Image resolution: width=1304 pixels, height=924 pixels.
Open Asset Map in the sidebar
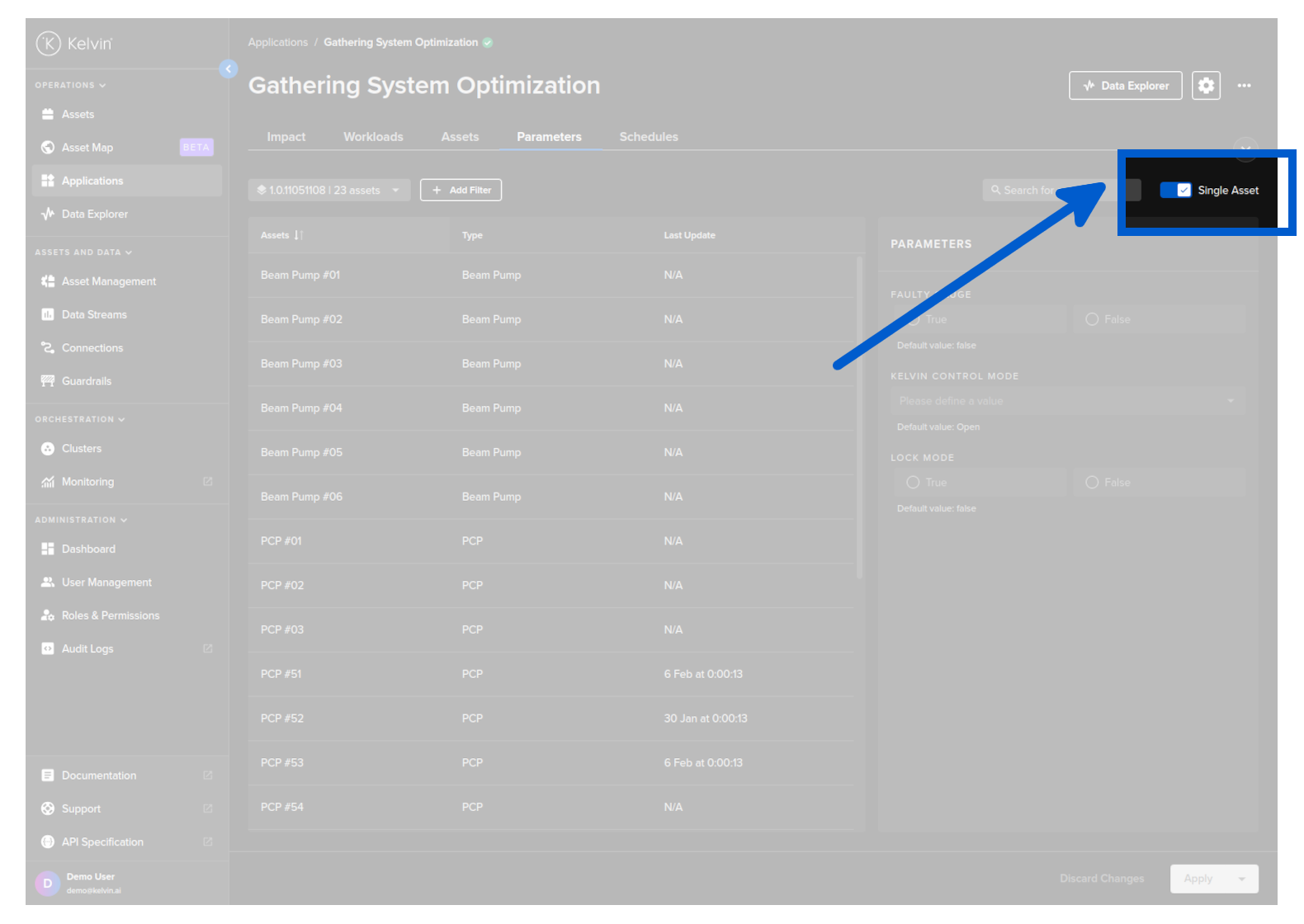87,148
